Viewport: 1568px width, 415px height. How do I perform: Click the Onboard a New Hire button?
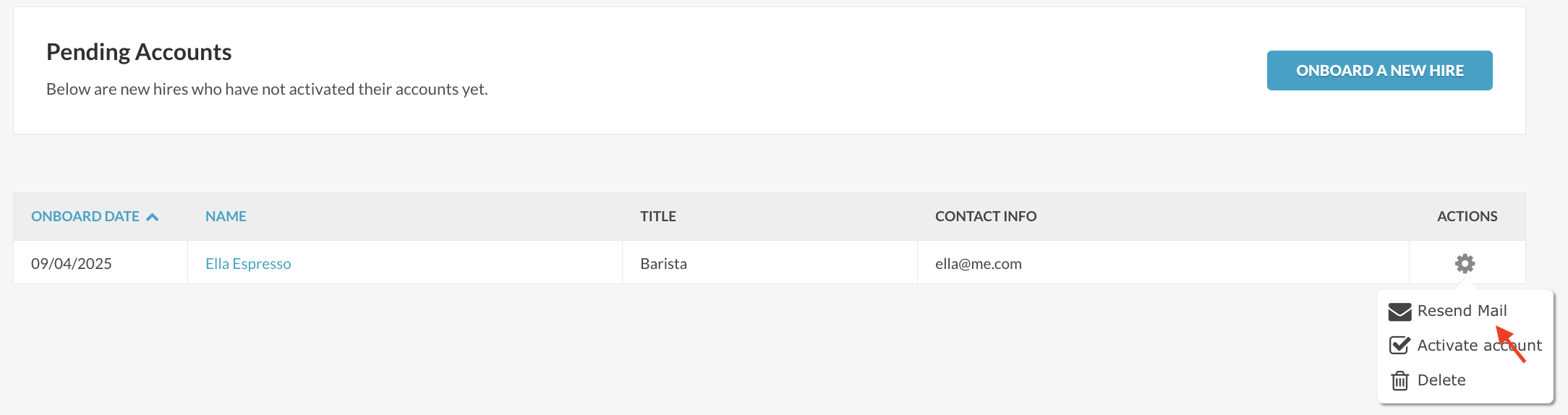1380,70
